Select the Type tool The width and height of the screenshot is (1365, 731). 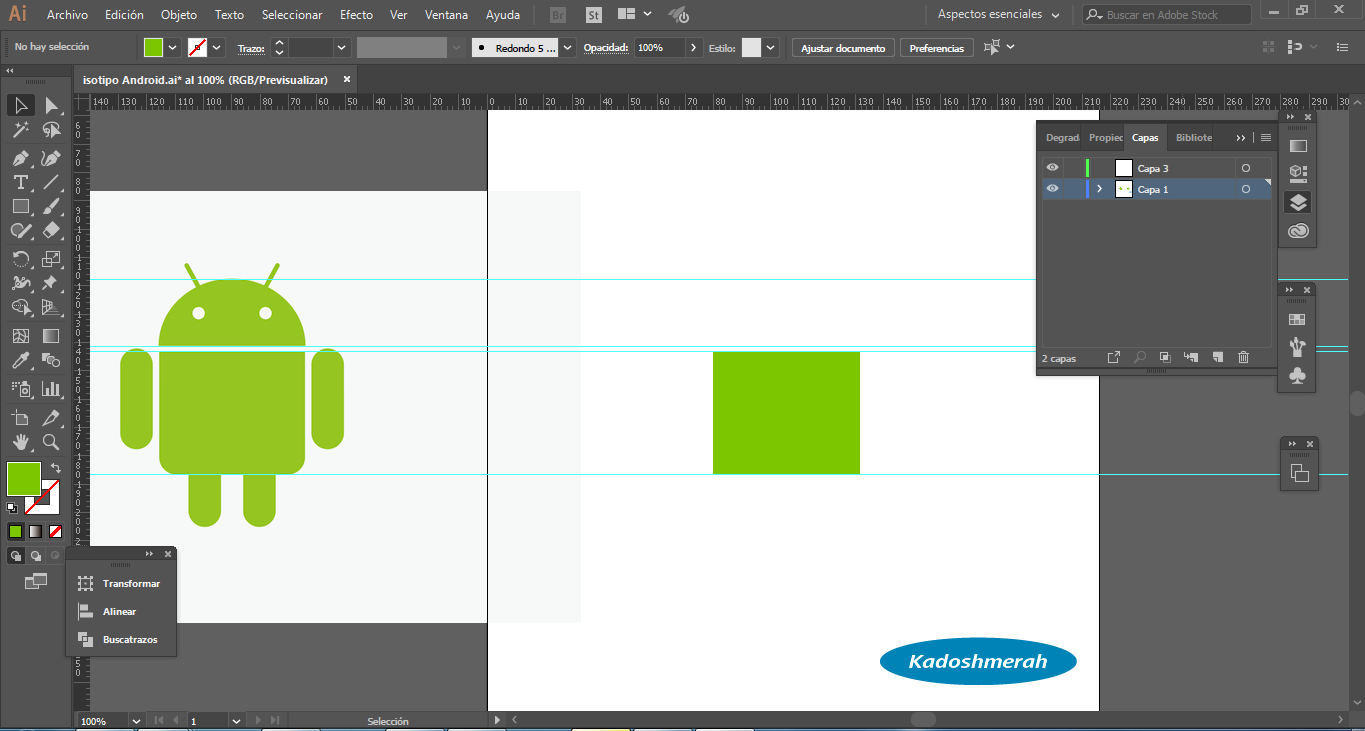tap(20, 182)
